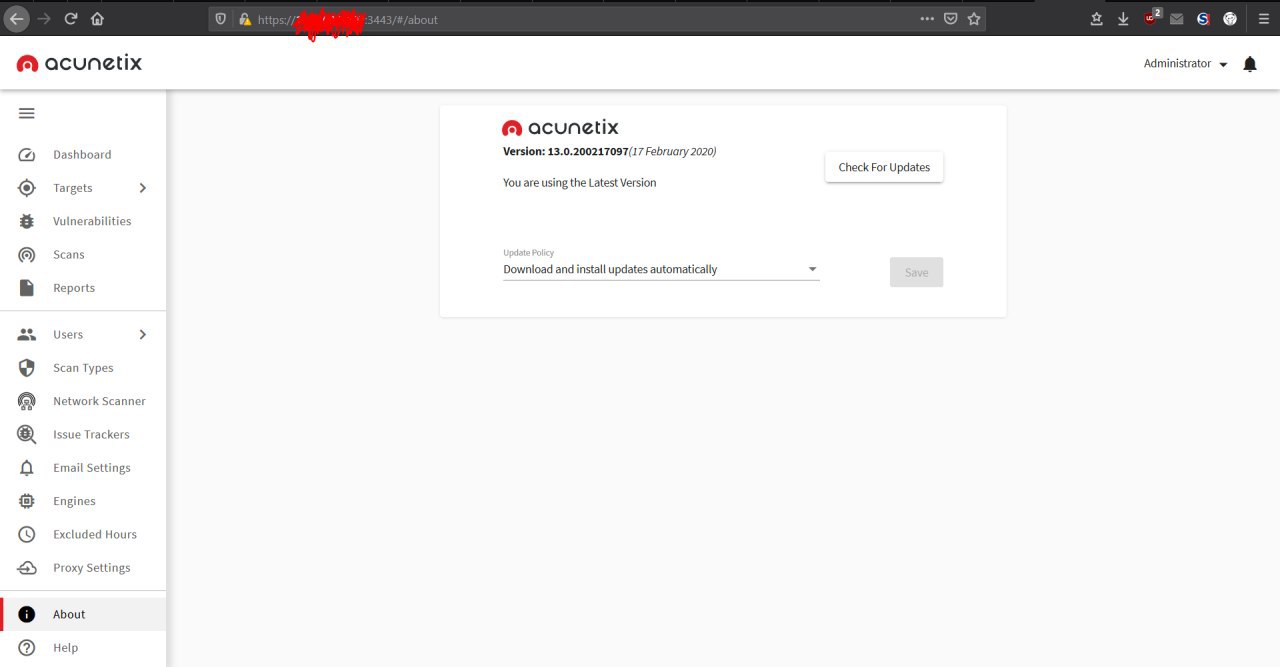Click the hamburger menu icon in sidebar
This screenshot has height=667, width=1280.
(x=27, y=113)
